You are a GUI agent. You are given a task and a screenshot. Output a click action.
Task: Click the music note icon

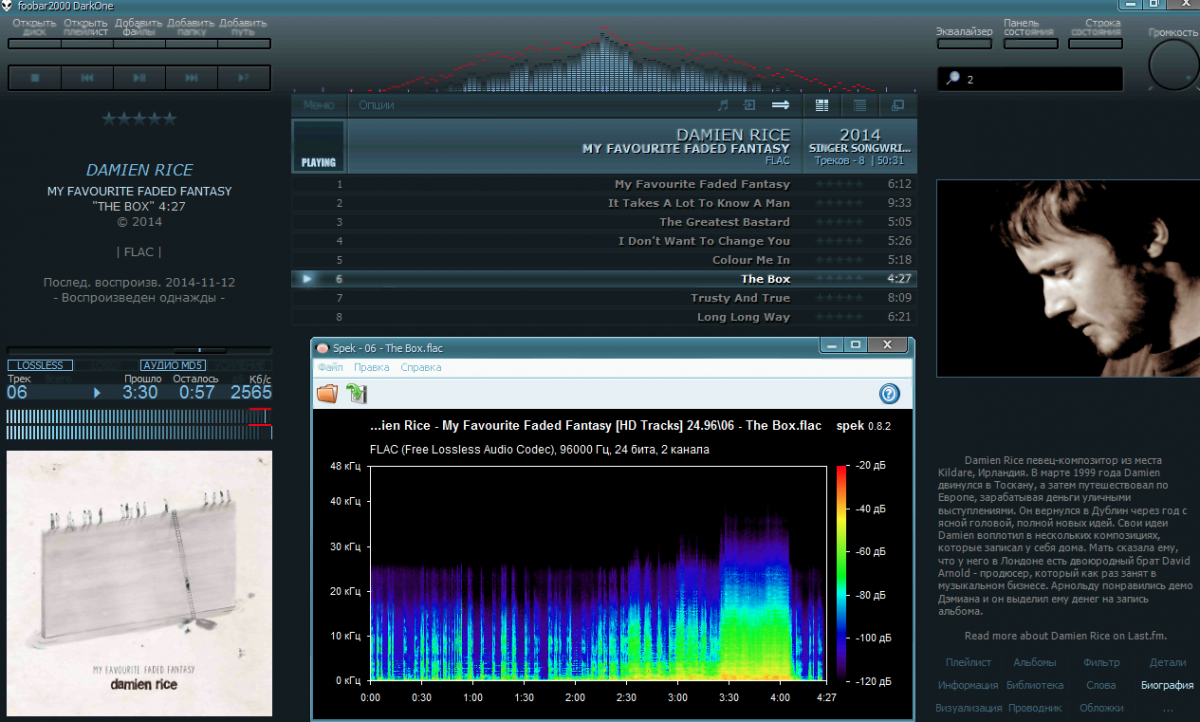pos(723,105)
